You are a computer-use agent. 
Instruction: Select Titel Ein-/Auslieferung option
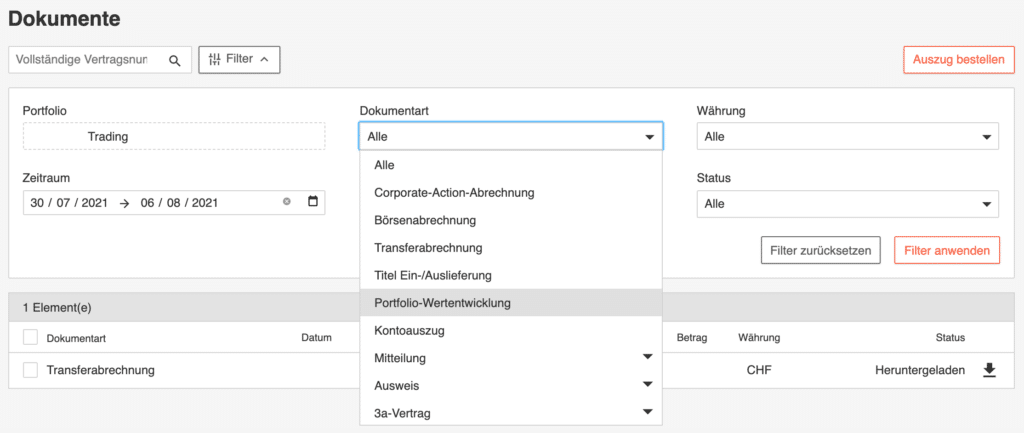pos(511,276)
